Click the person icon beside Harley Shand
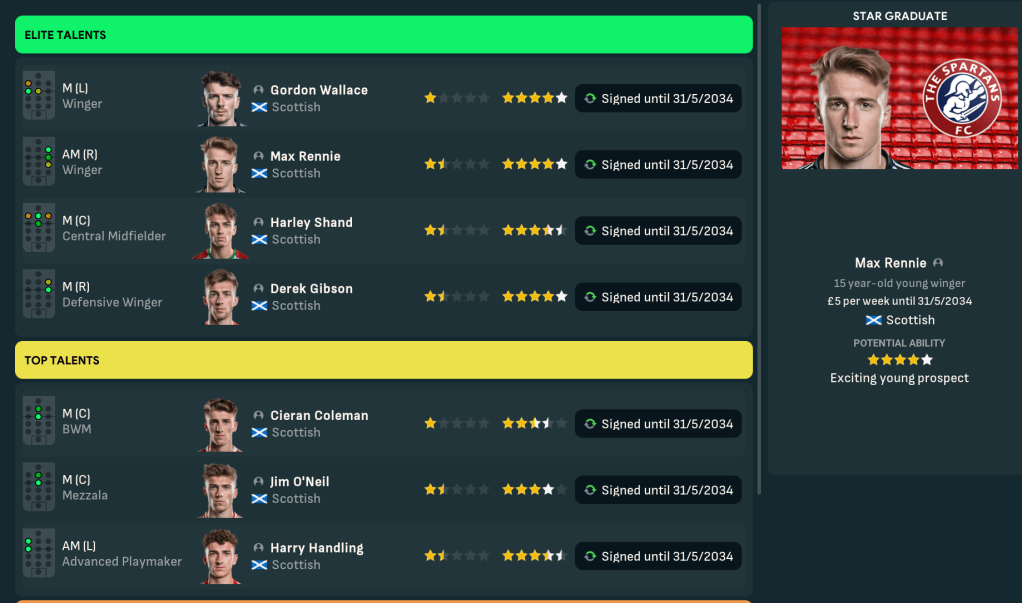This screenshot has width=1022, height=603. (x=259, y=223)
